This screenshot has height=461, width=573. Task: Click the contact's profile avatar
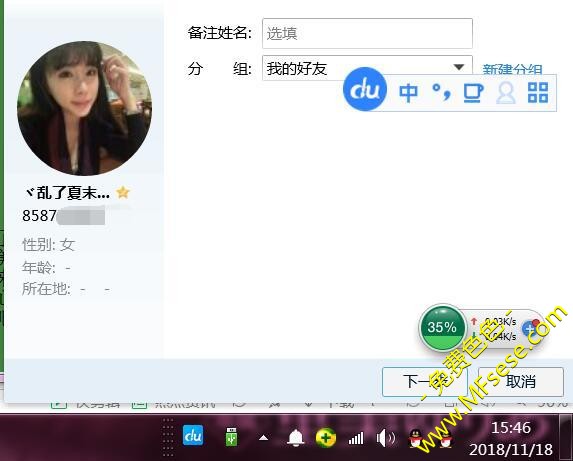[x=84, y=108]
